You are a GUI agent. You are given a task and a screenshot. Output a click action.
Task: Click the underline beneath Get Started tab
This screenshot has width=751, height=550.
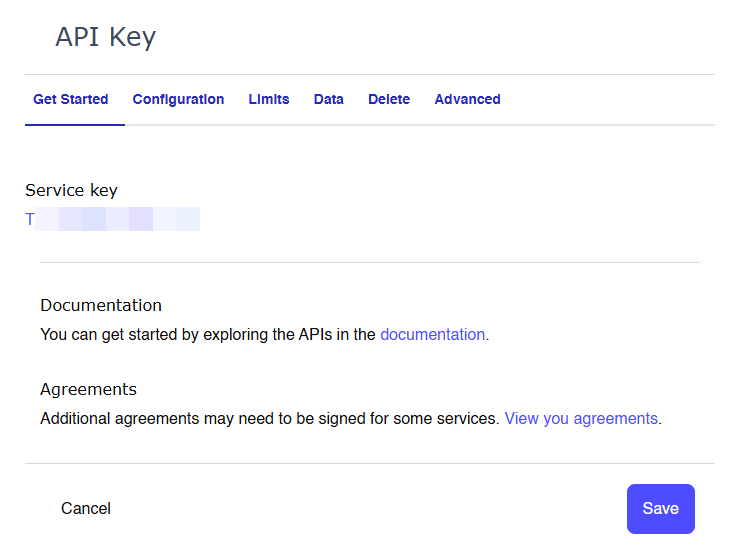click(x=75, y=125)
